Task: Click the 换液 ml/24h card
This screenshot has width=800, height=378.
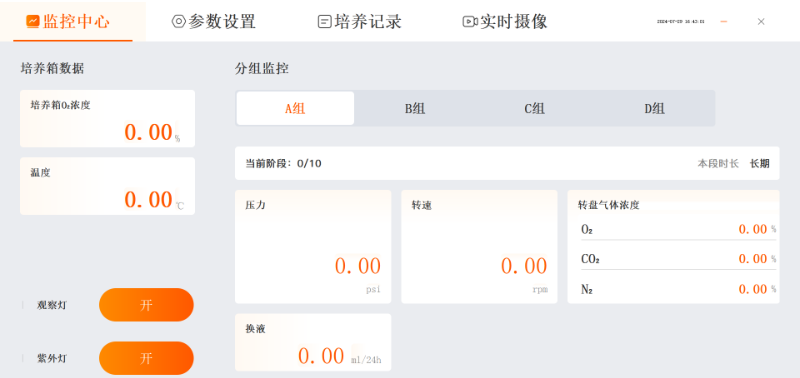Action: click(313, 342)
